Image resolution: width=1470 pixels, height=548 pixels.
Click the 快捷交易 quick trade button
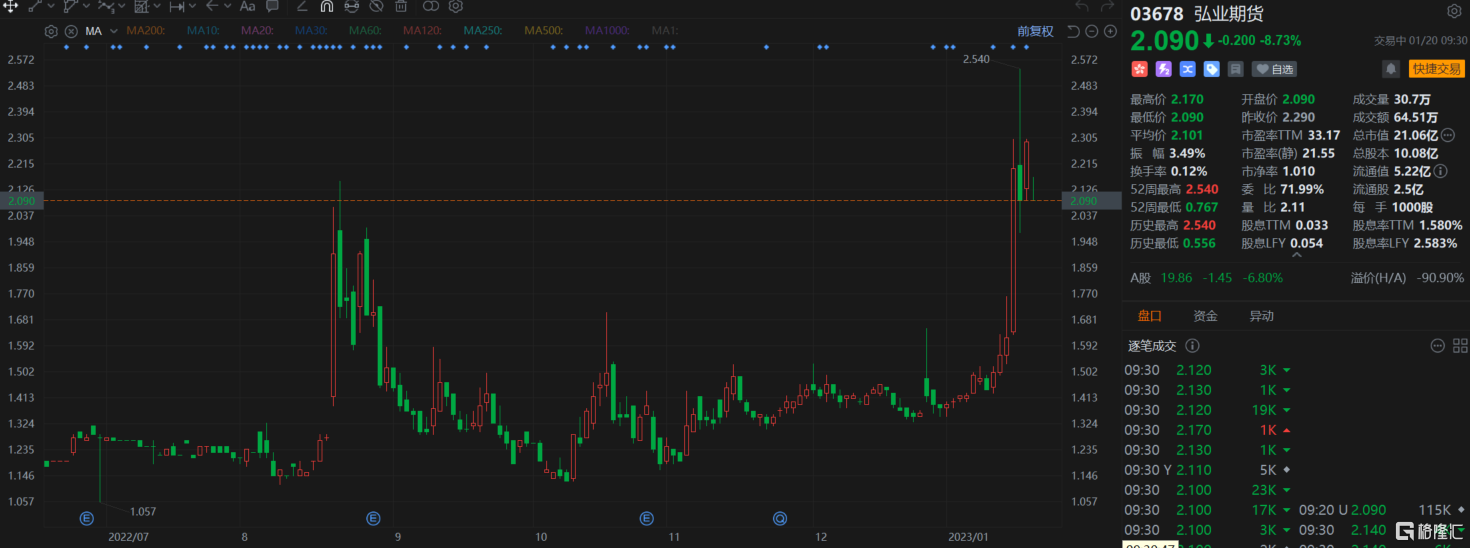pos(1436,69)
